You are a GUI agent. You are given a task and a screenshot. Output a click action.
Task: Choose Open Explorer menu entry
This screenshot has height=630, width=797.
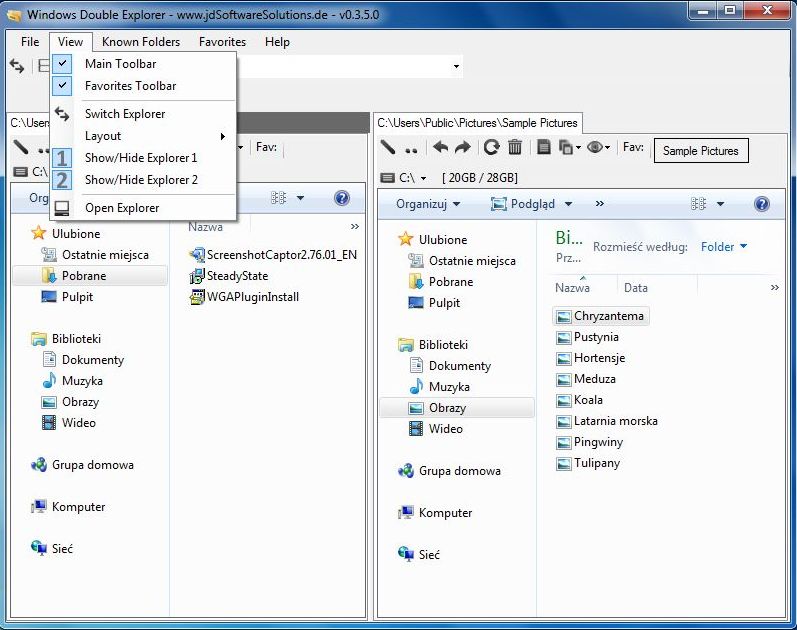coord(143,207)
